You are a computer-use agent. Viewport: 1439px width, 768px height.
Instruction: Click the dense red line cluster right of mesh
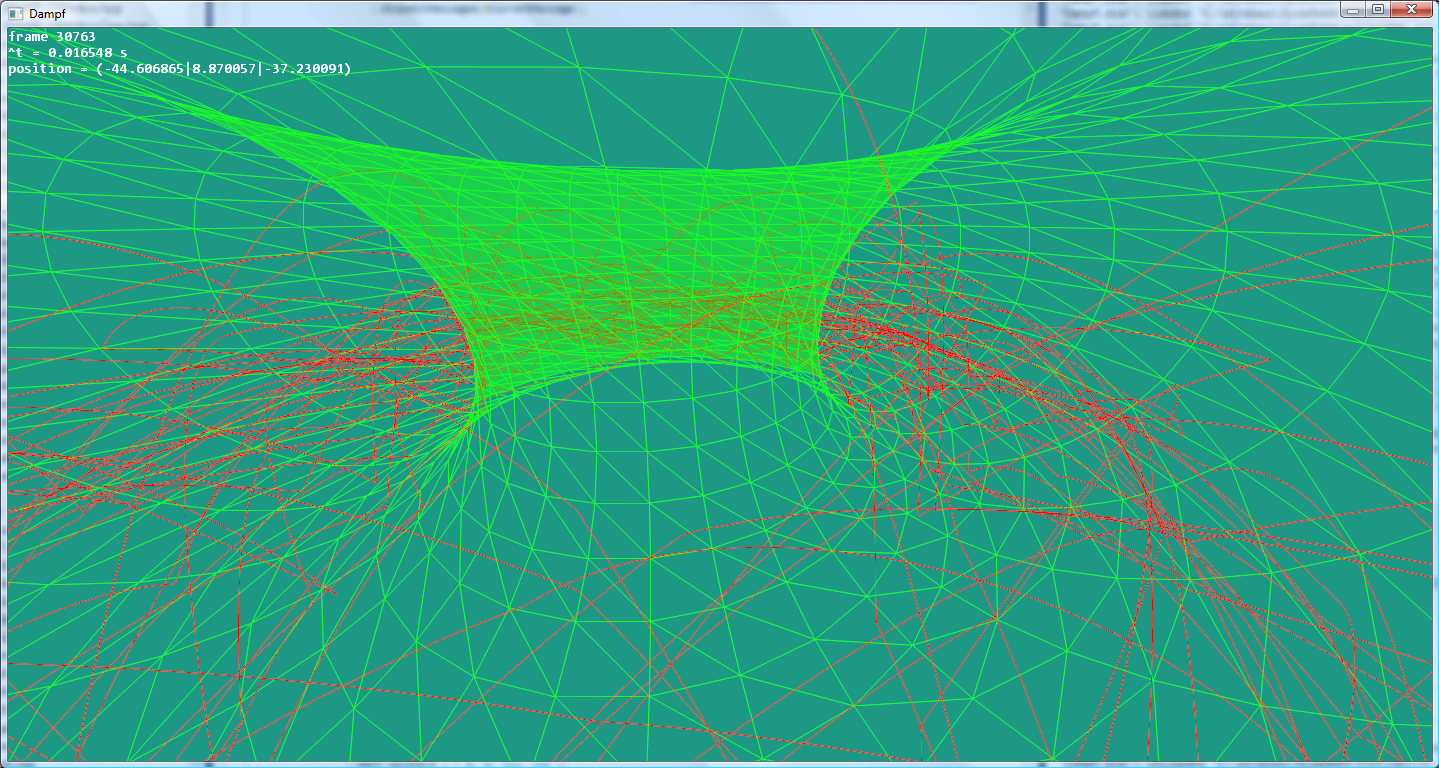(x=900, y=340)
